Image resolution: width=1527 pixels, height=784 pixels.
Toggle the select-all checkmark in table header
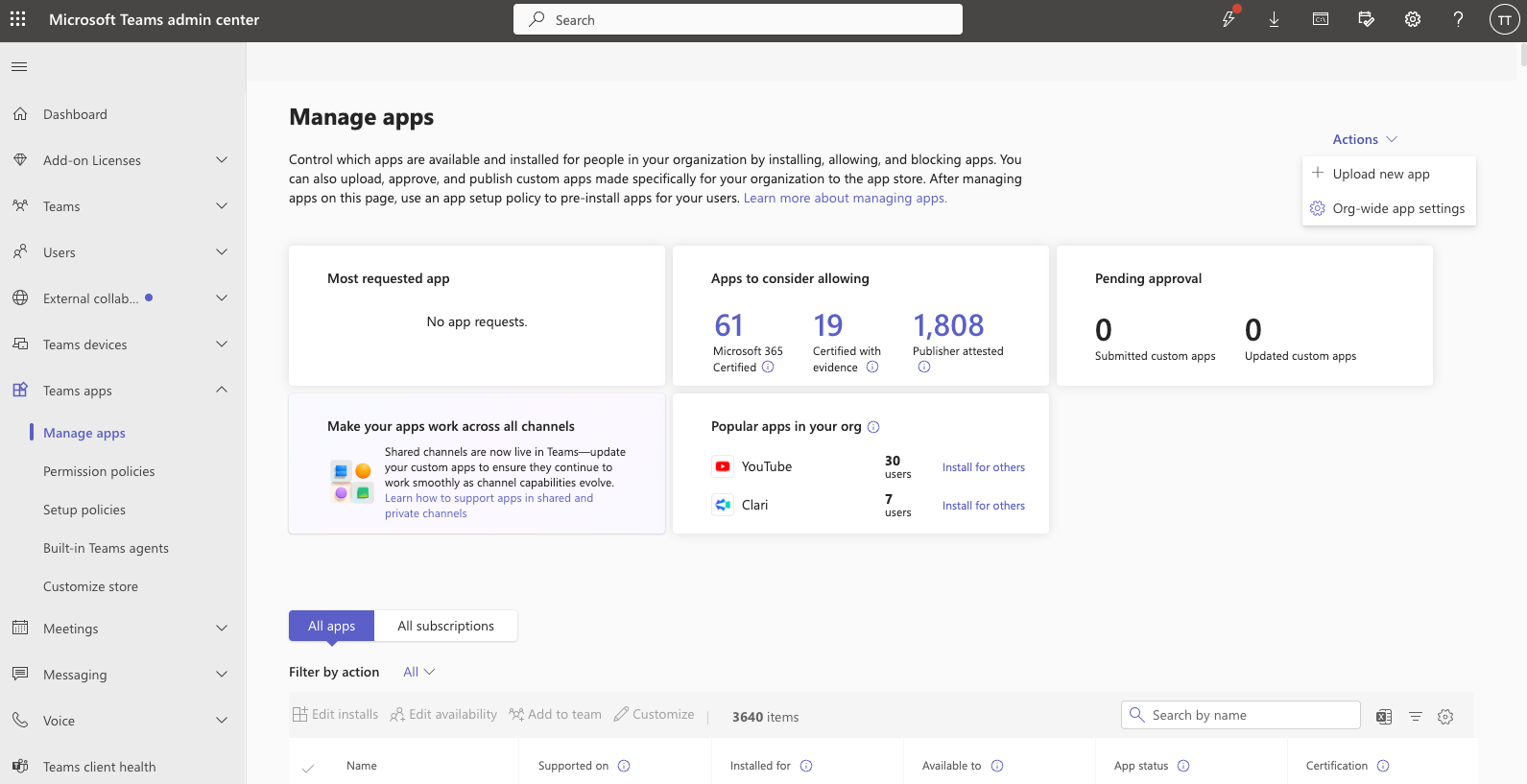pyautogui.click(x=308, y=768)
